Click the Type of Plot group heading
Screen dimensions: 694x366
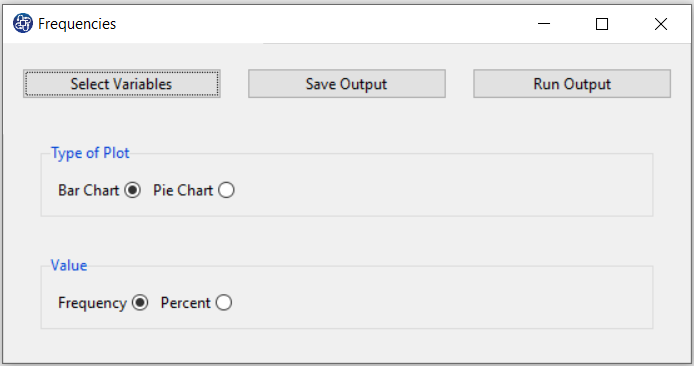[90, 153]
